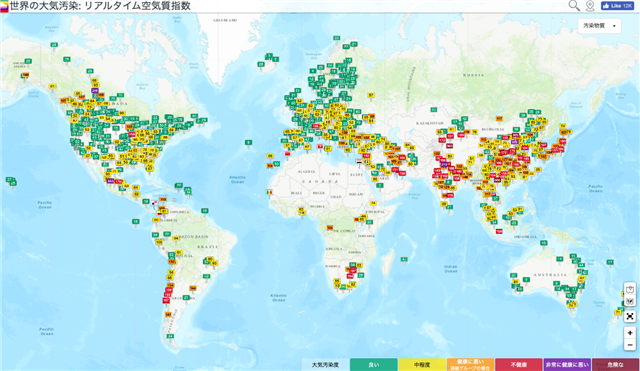Click the site logo icon
Image resolution: width=640 pixels, height=371 pixels.
pos(4,7)
